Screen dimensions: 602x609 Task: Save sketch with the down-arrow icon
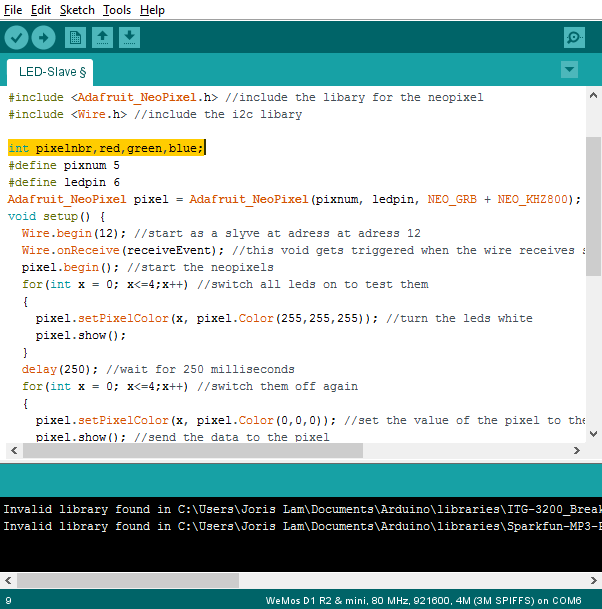tap(129, 38)
